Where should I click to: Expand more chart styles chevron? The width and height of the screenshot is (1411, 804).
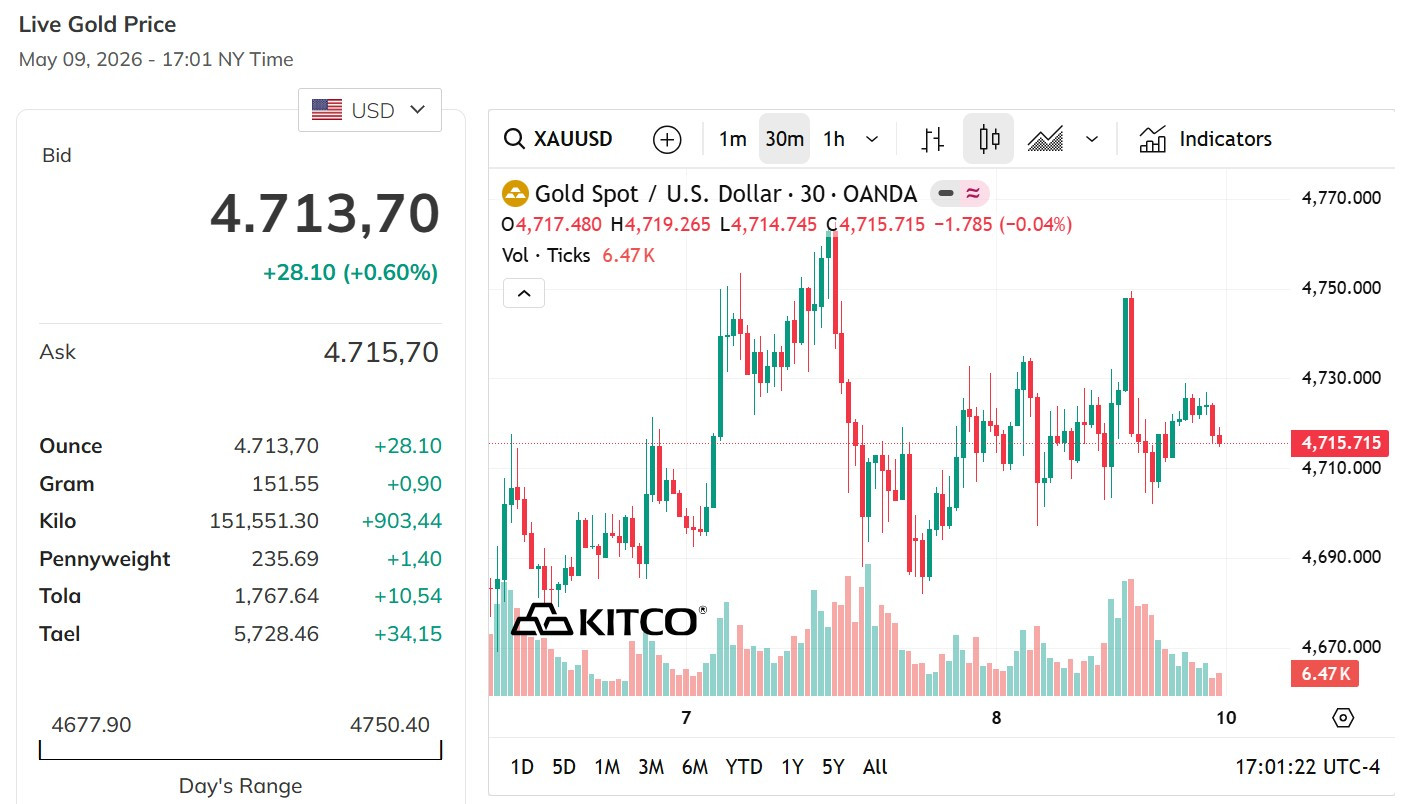click(x=1092, y=139)
